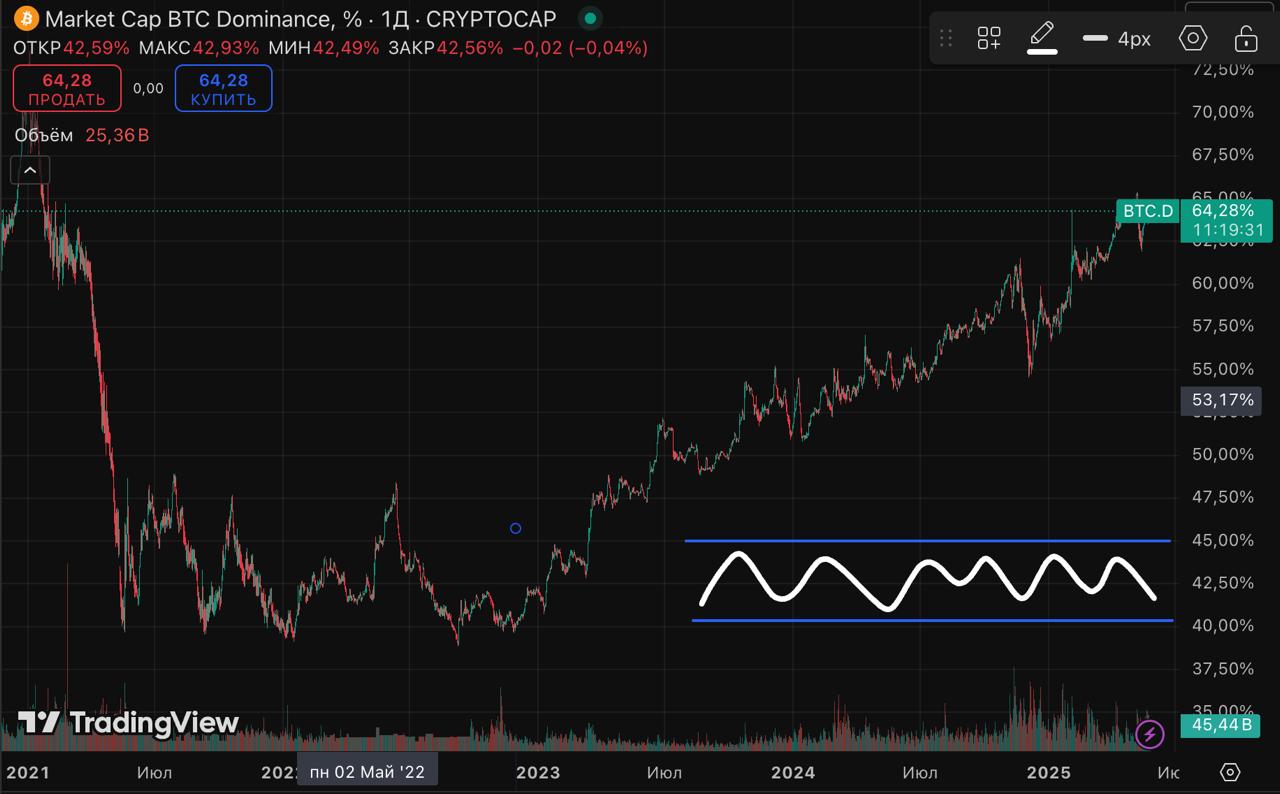Screen dimensions: 1280x794
Task: Click the МИН 42,49% low value
Action: tap(323, 48)
